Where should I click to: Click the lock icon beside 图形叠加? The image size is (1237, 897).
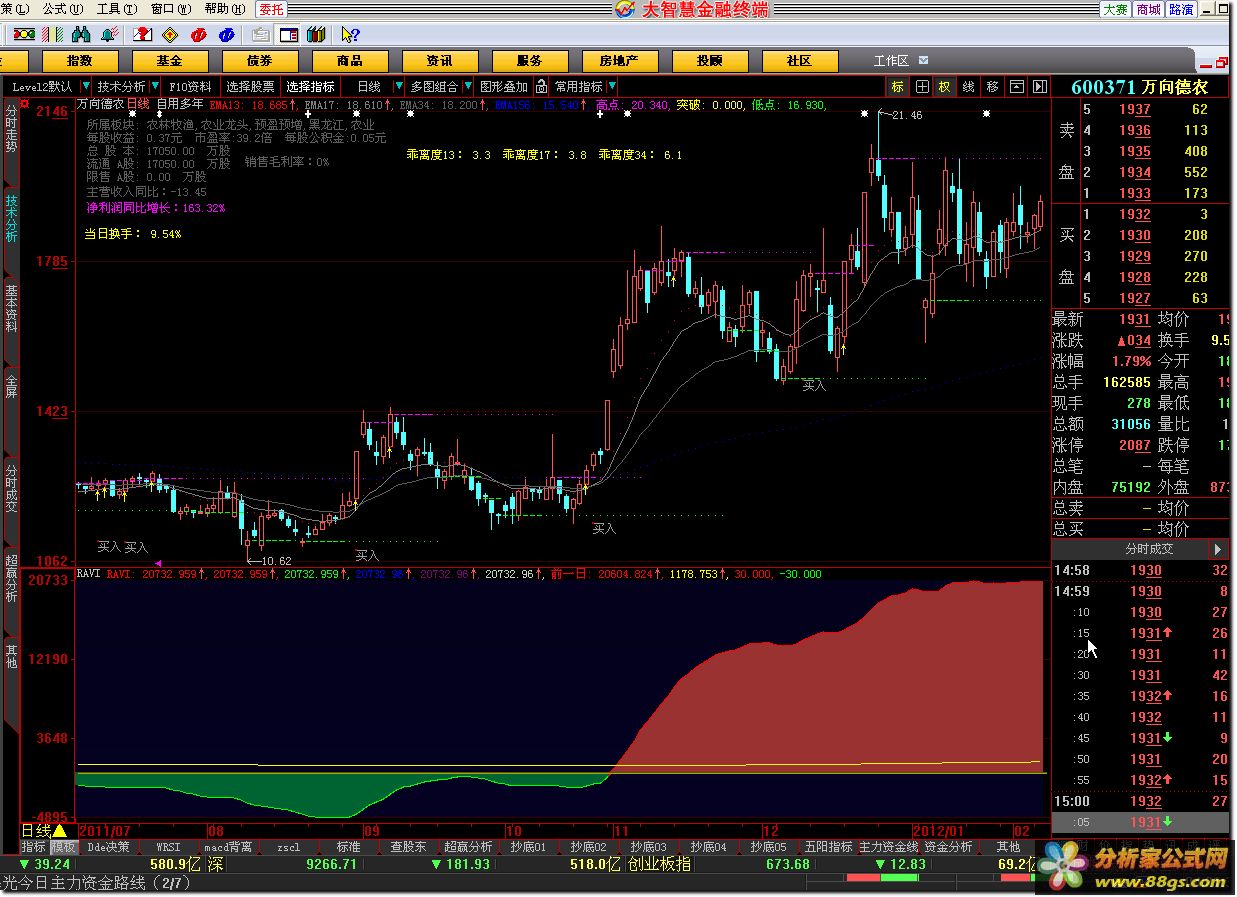pyautogui.click(x=541, y=87)
